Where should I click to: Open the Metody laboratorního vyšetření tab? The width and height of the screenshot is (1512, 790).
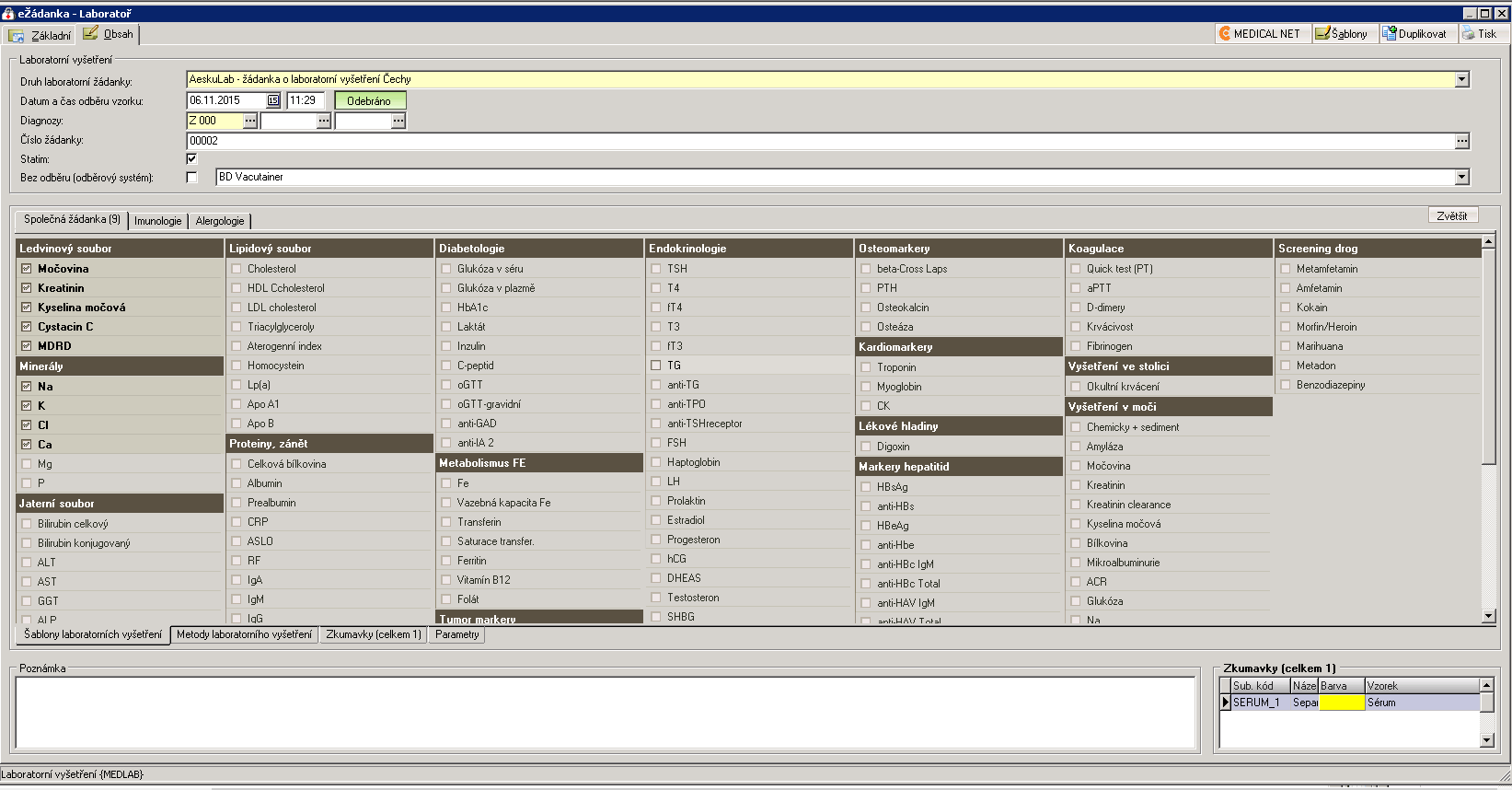tap(244, 634)
